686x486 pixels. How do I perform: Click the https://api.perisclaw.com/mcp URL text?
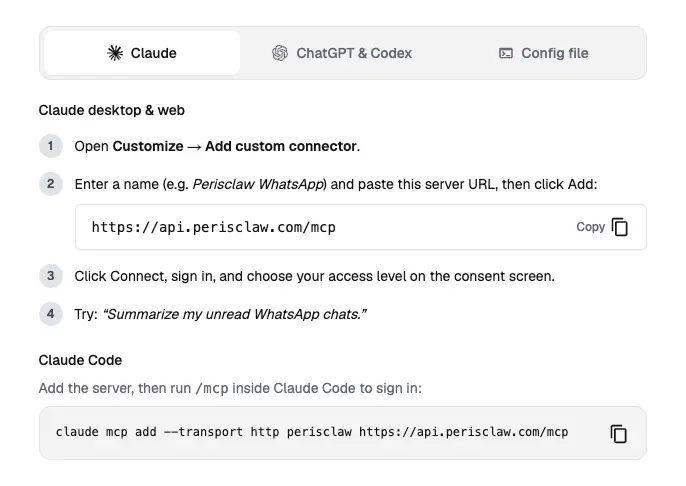click(x=214, y=227)
